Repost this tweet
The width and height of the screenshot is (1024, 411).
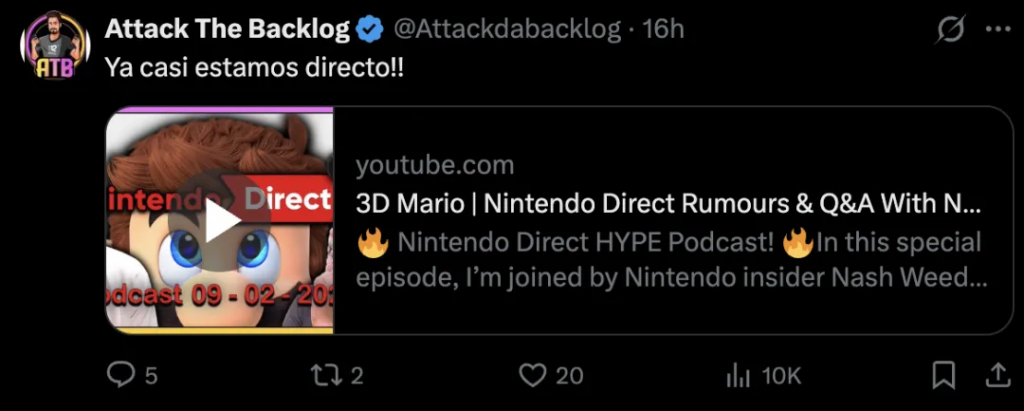[x=326, y=376]
